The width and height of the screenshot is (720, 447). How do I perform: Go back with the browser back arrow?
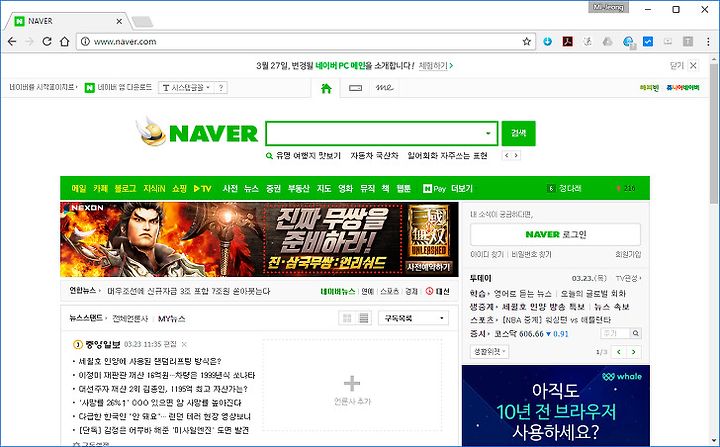tap(12, 41)
